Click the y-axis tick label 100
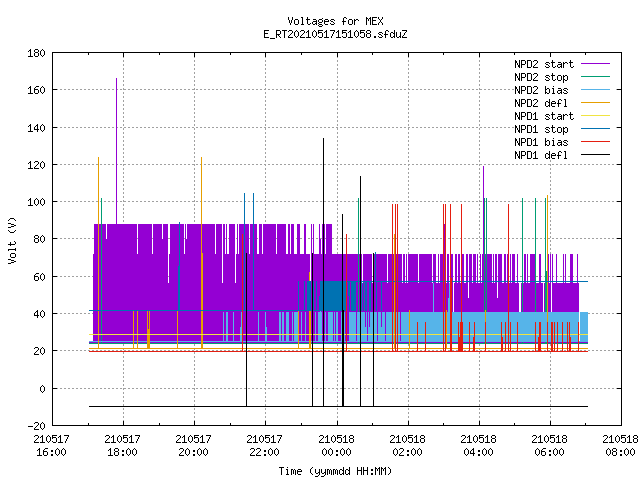The height and width of the screenshot is (480, 640). [x=36, y=202]
